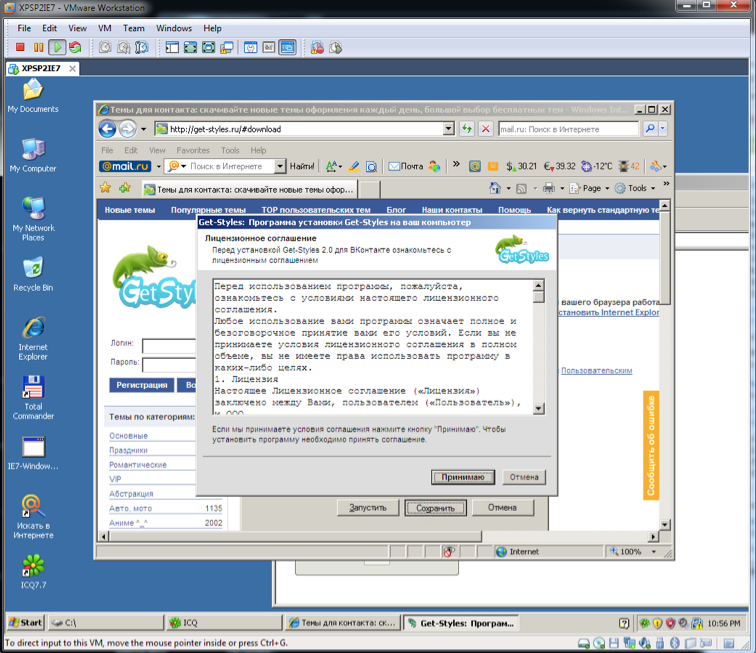Viewport: 756px width, 653px height.
Task: Suspend the VM with the orange pause icon
Action: (x=39, y=47)
